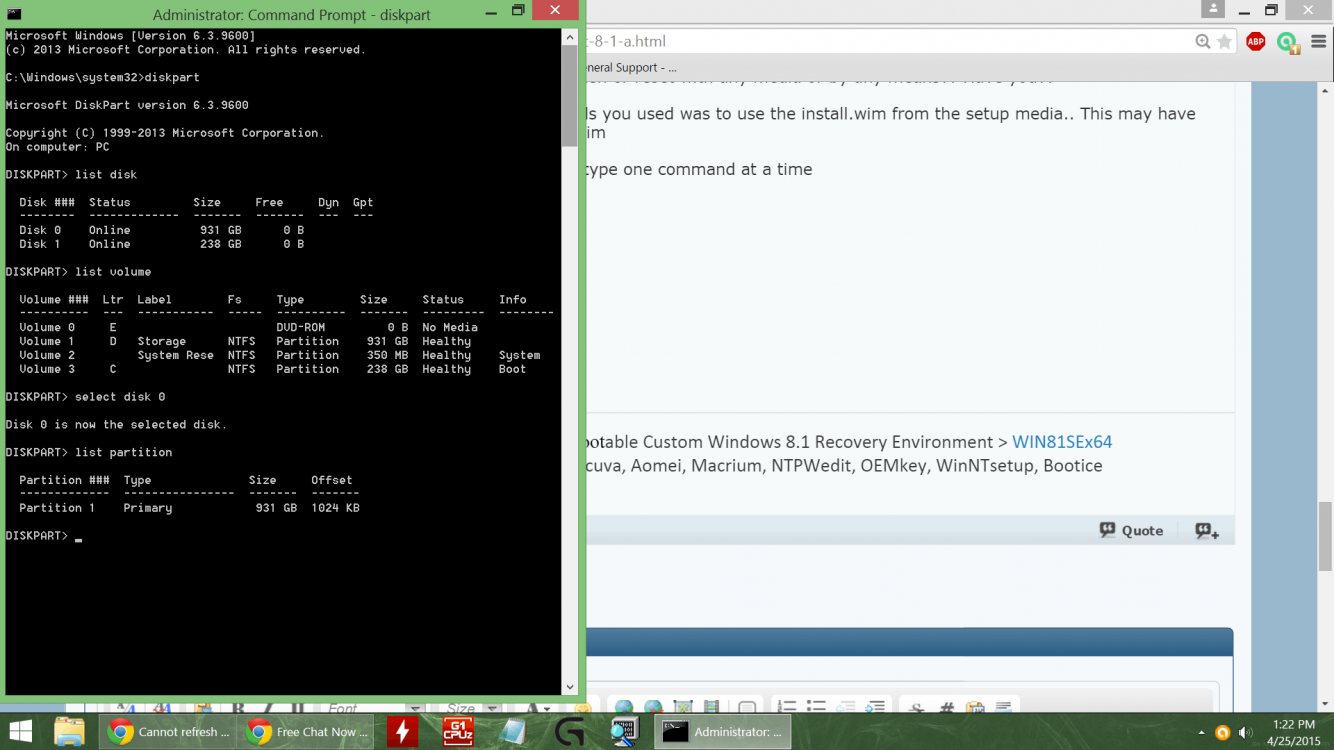Image resolution: width=1334 pixels, height=750 pixels.
Task: Click the 'Volume 3' Boot row
Action: 272,369
